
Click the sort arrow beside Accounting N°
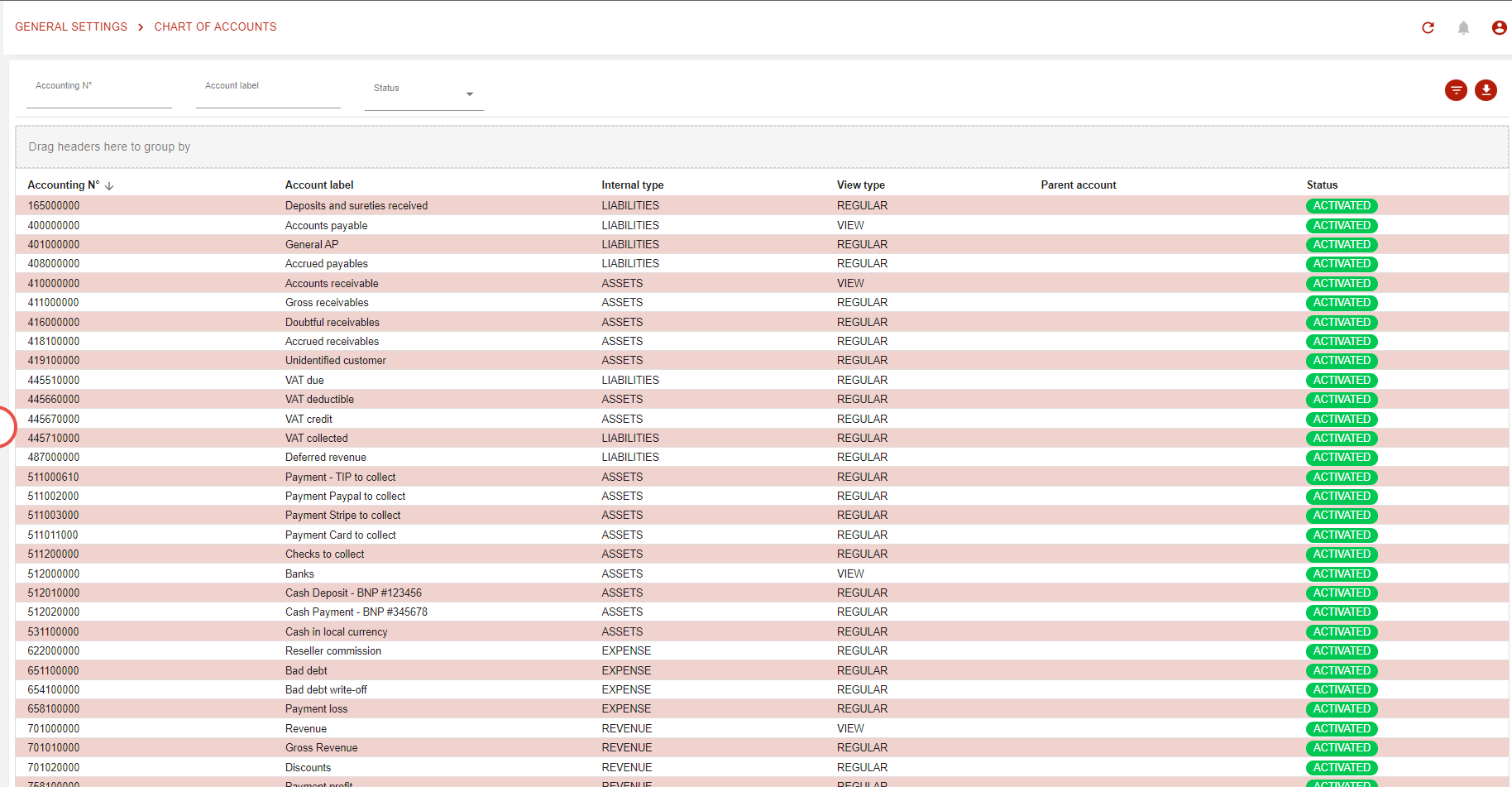coord(109,186)
